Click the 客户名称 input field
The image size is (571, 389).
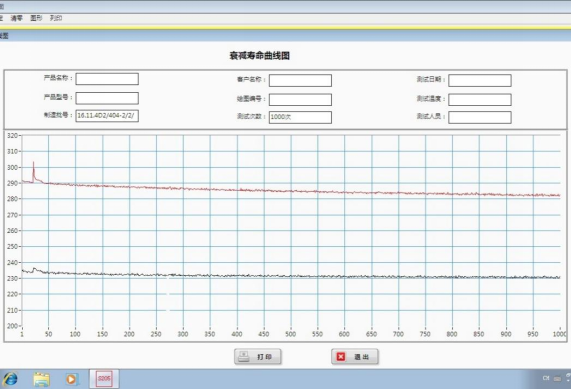pos(300,80)
